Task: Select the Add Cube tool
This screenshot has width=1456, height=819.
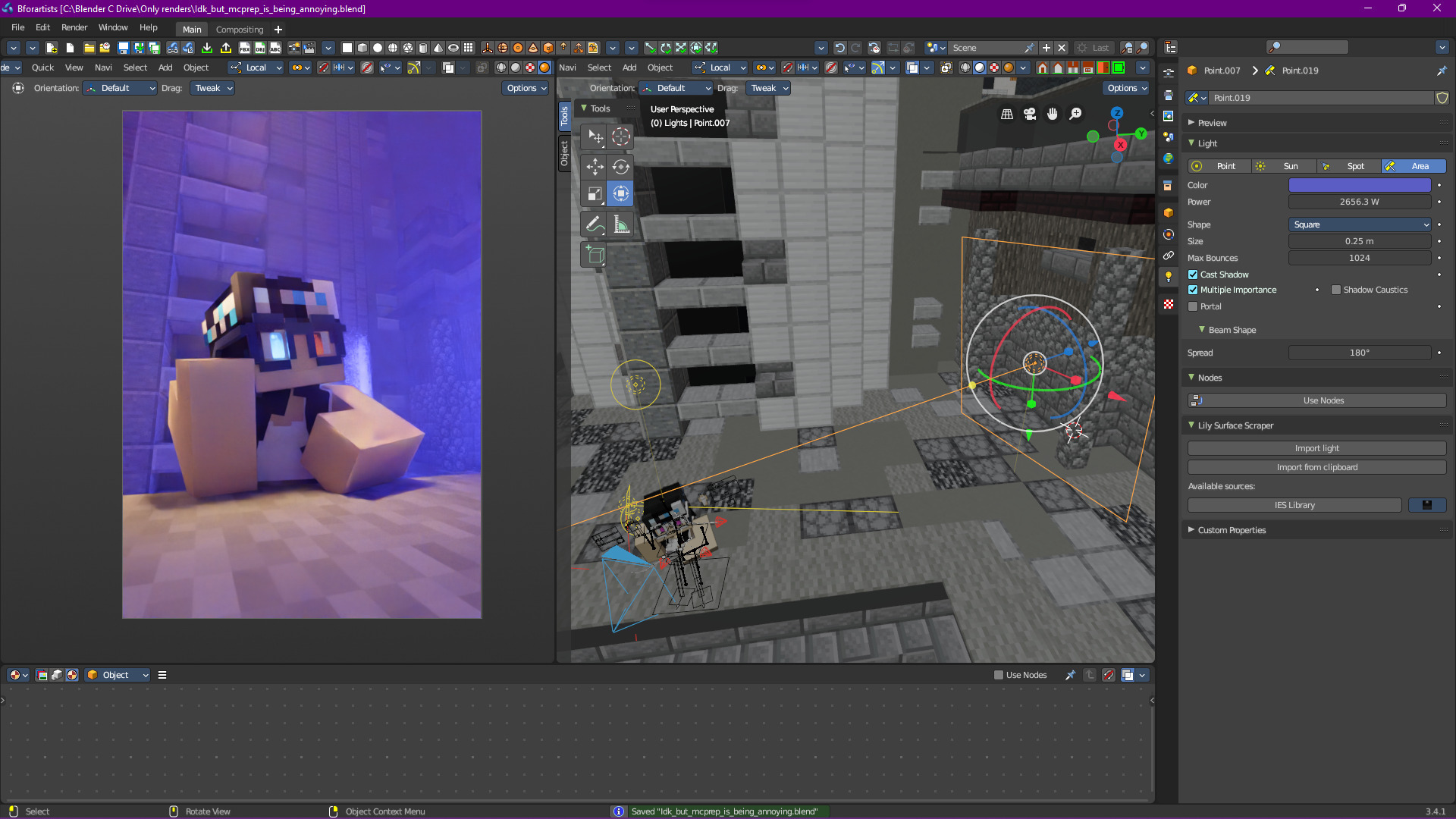Action: [x=595, y=256]
